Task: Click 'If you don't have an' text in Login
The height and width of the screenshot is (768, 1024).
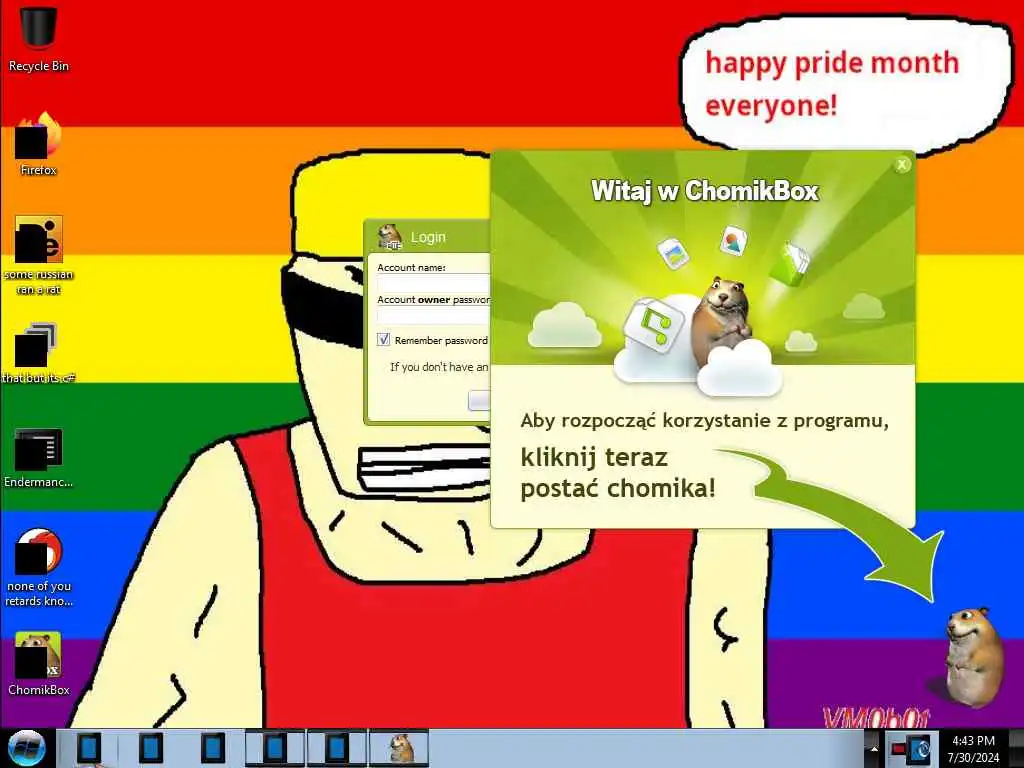Action: tap(439, 367)
